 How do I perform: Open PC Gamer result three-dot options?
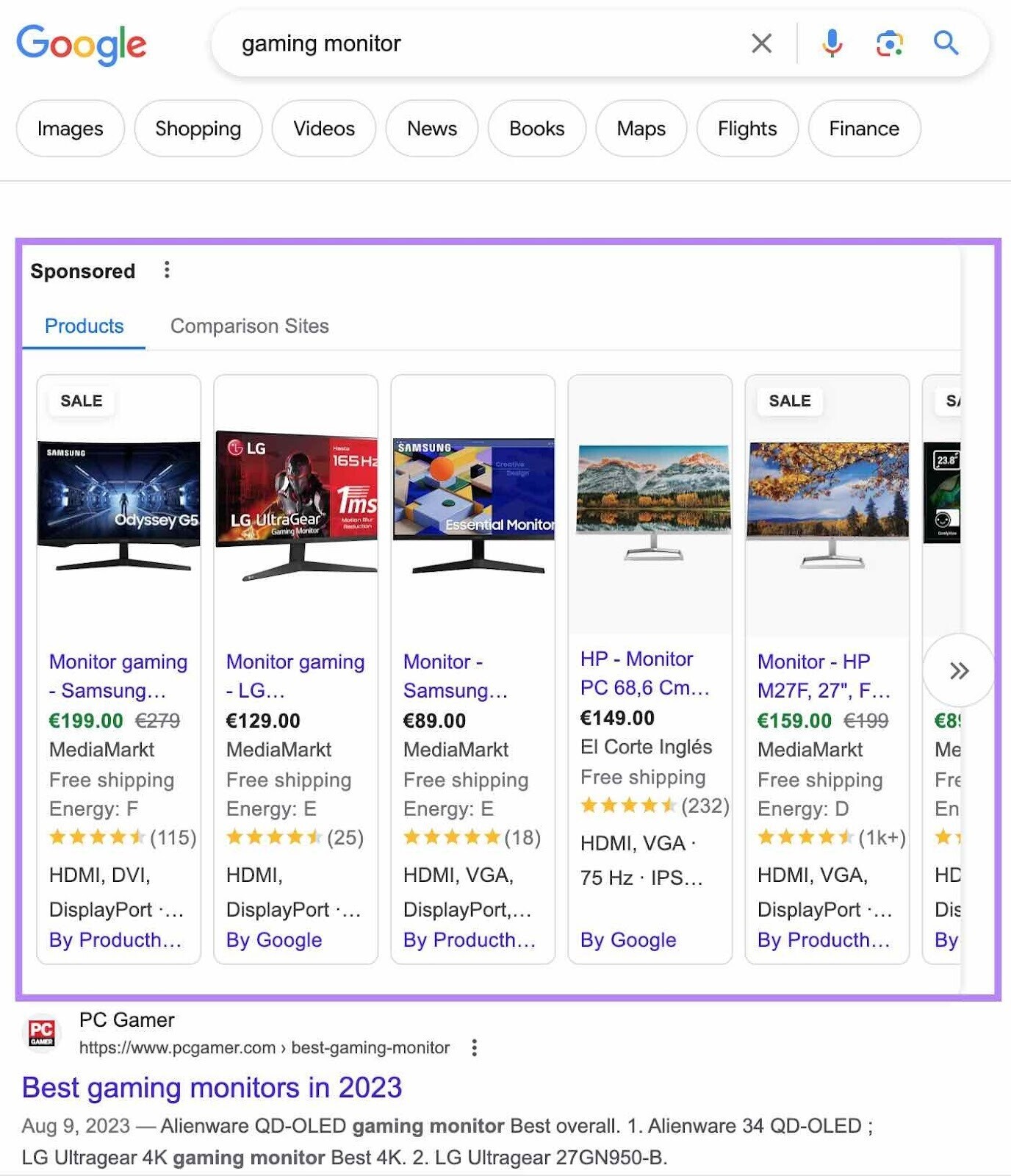click(x=475, y=1047)
